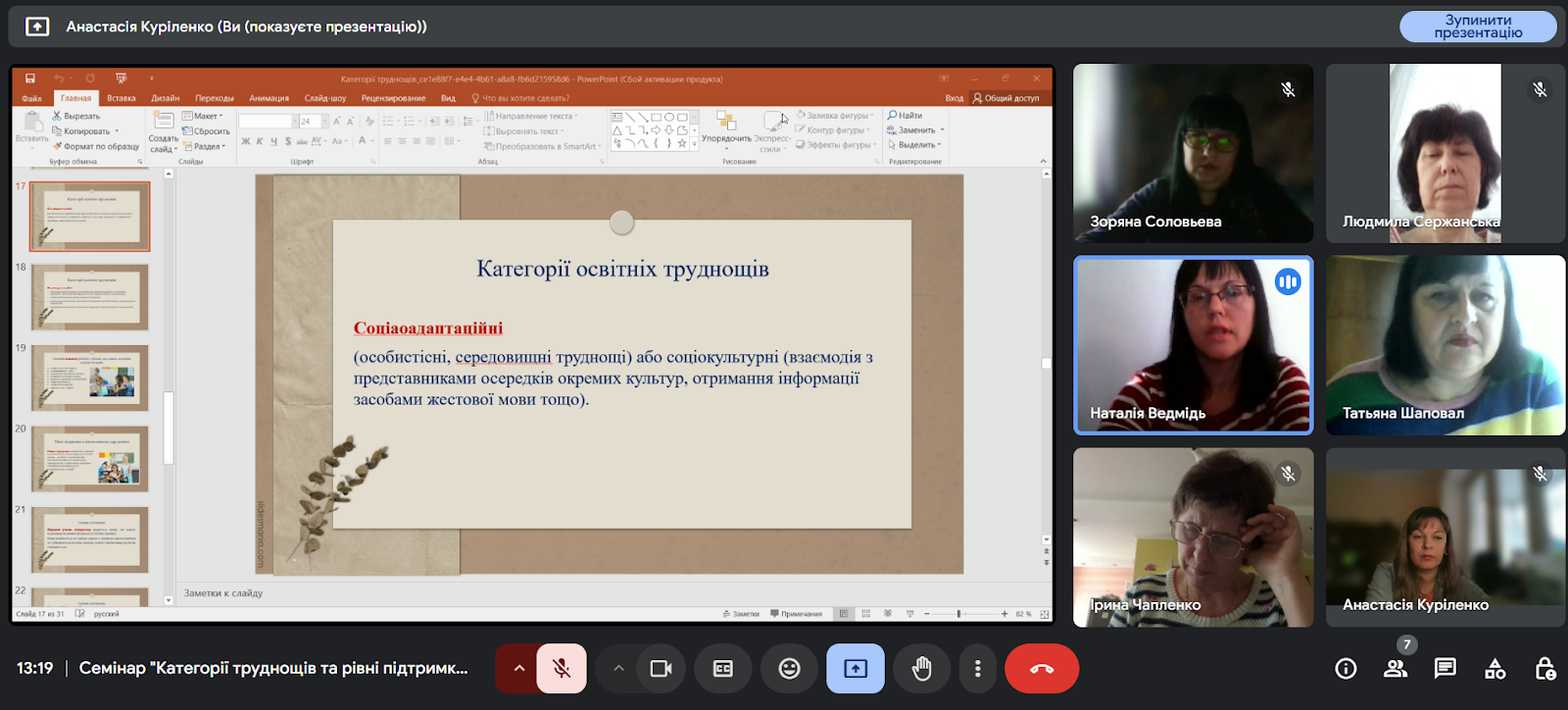Open Направление текста dropdown
The height and width of the screenshot is (710, 1568).
point(531,116)
